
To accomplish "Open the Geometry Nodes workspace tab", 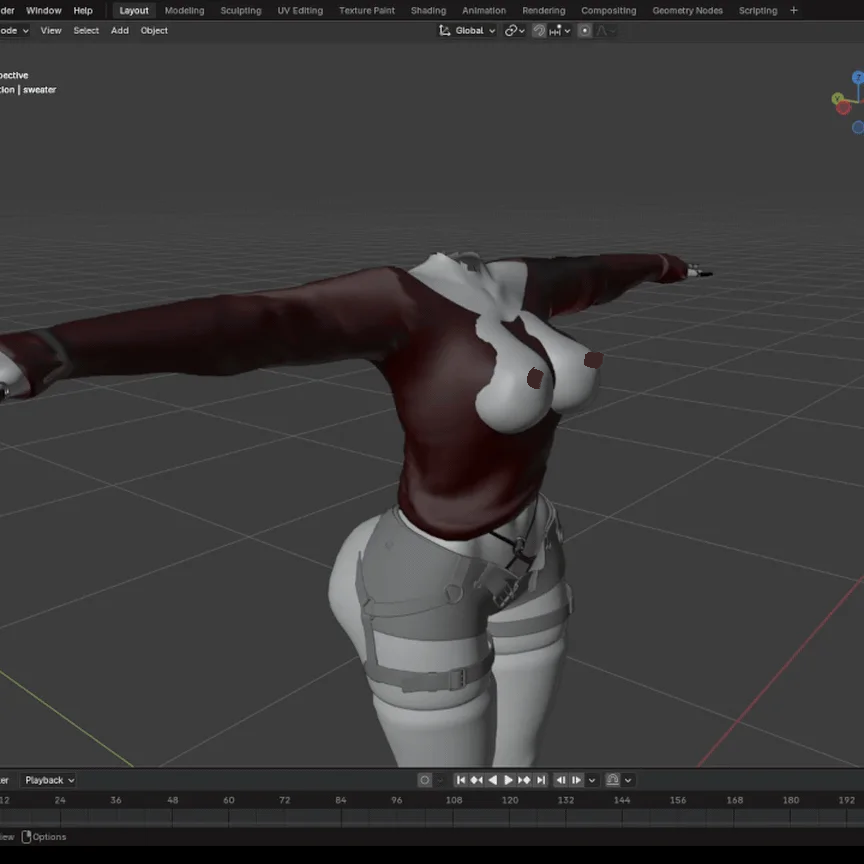I will pos(688,10).
